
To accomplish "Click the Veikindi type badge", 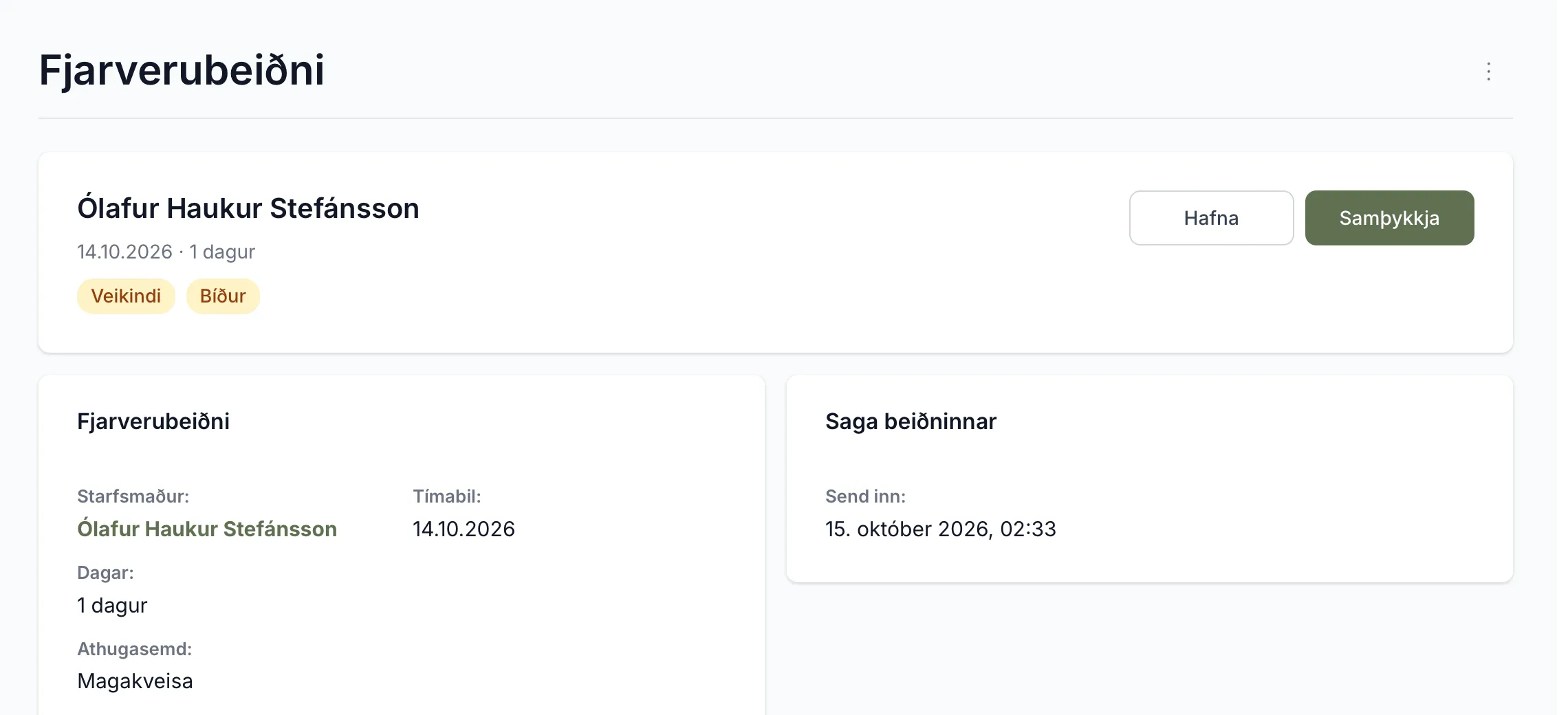I will [126, 296].
